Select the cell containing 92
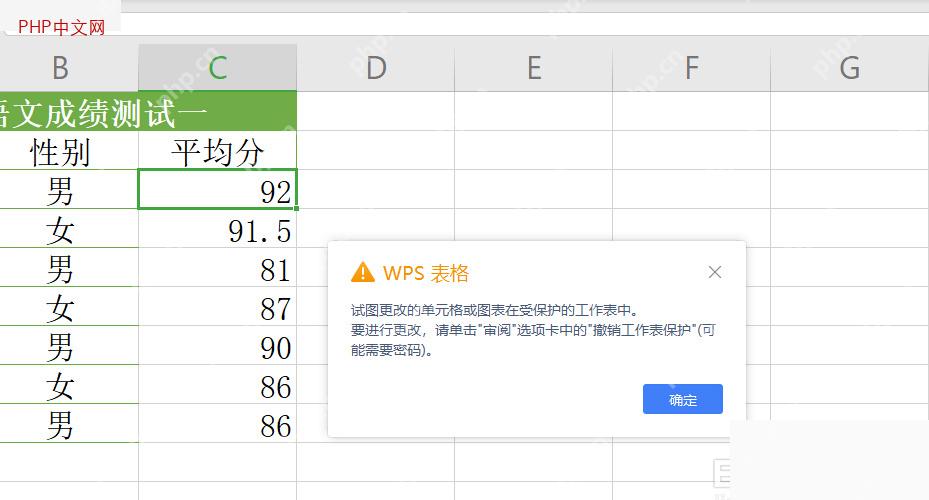 coord(217,190)
